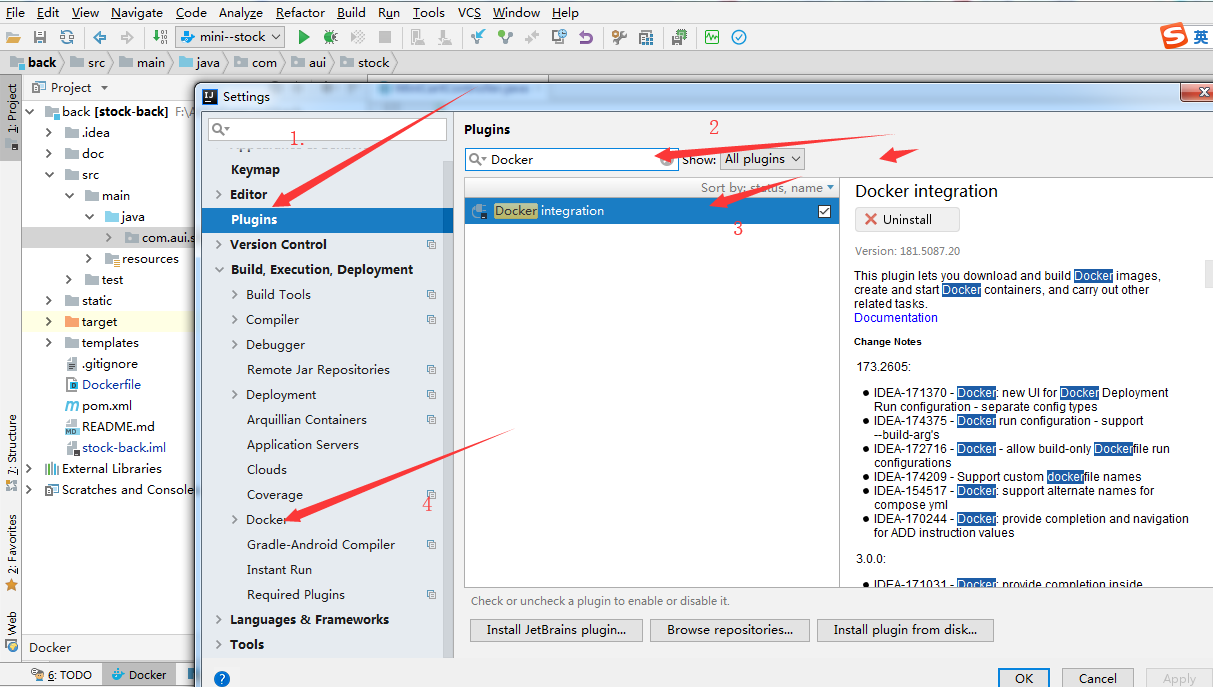Click the VCS Commit icon
Image resolution: width=1213 pixels, height=687 pixels.
point(505,37)
